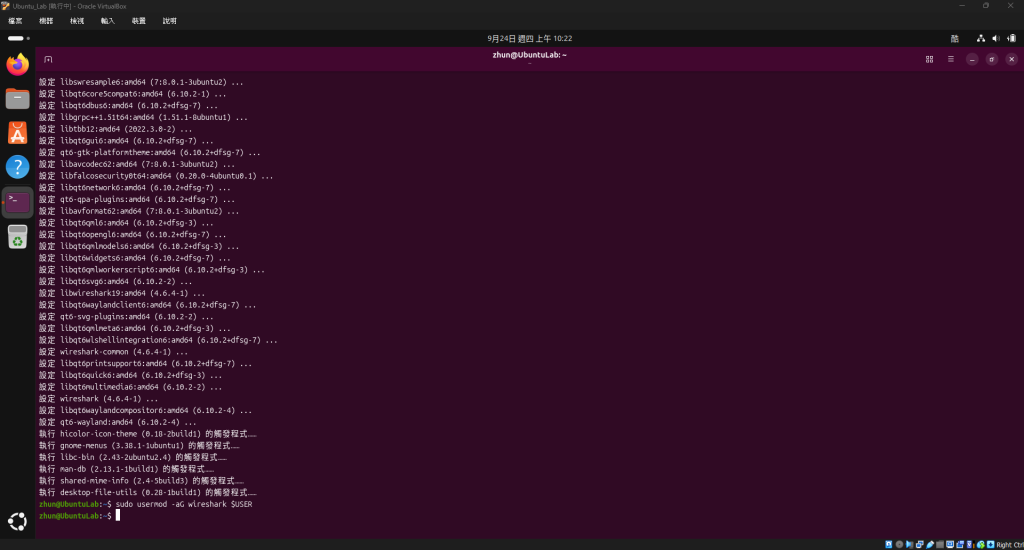1024x550 pixels.
Task: Click the GNOME network status icon
Action: point(981,39)
